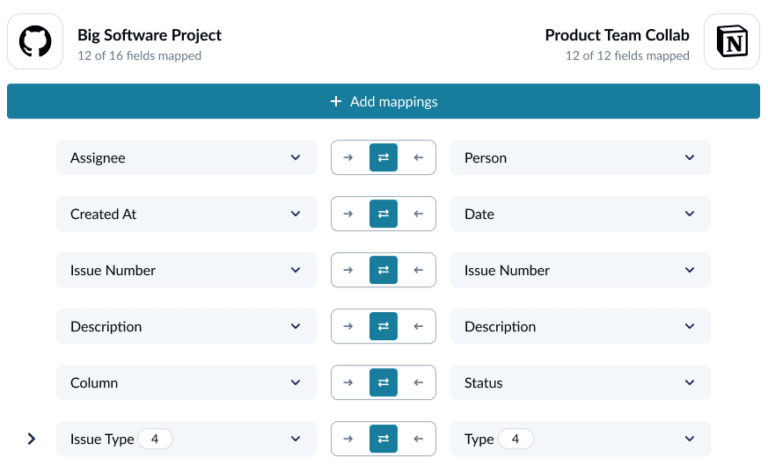Screen dimensions: 768x465
Task: Toggle two-way sync for Column and Status
Action: pos(383,383)
